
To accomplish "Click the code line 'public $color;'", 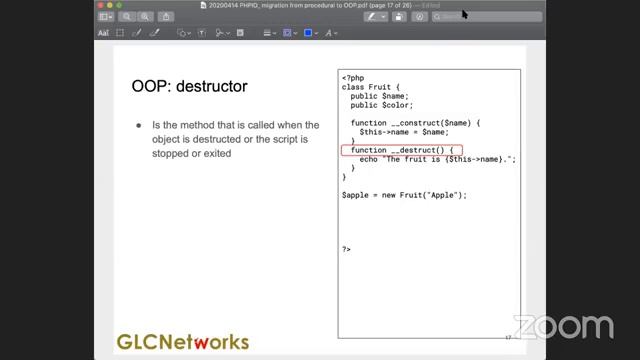I will coord(382,105).
